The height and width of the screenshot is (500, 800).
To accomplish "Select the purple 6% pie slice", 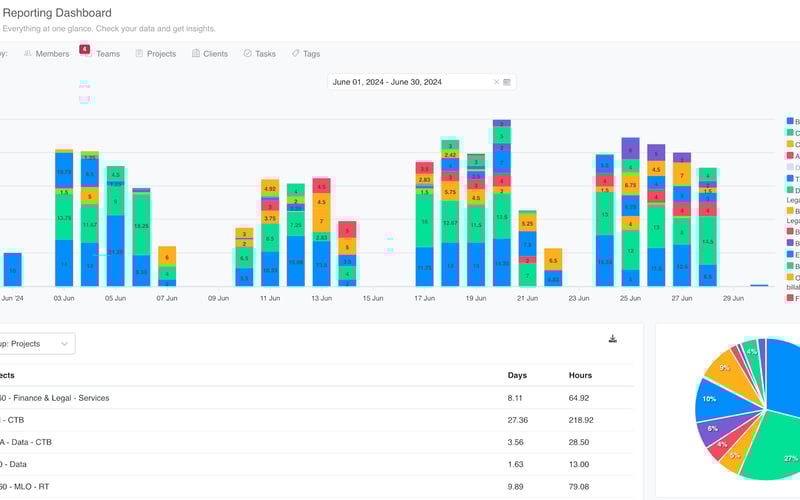I will pos(719,430).
